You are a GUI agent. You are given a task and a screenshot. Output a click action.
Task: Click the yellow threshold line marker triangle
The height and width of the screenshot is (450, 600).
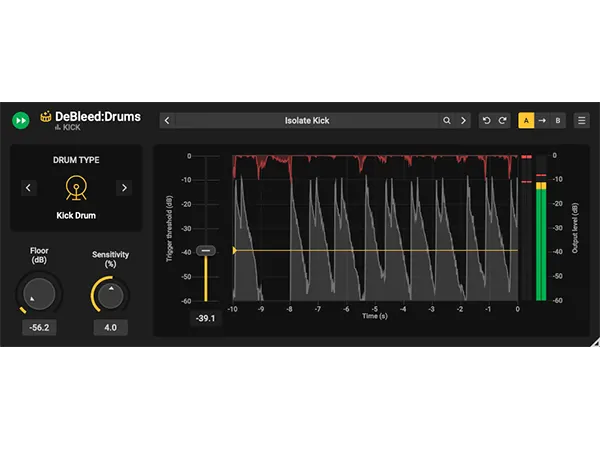235,250
